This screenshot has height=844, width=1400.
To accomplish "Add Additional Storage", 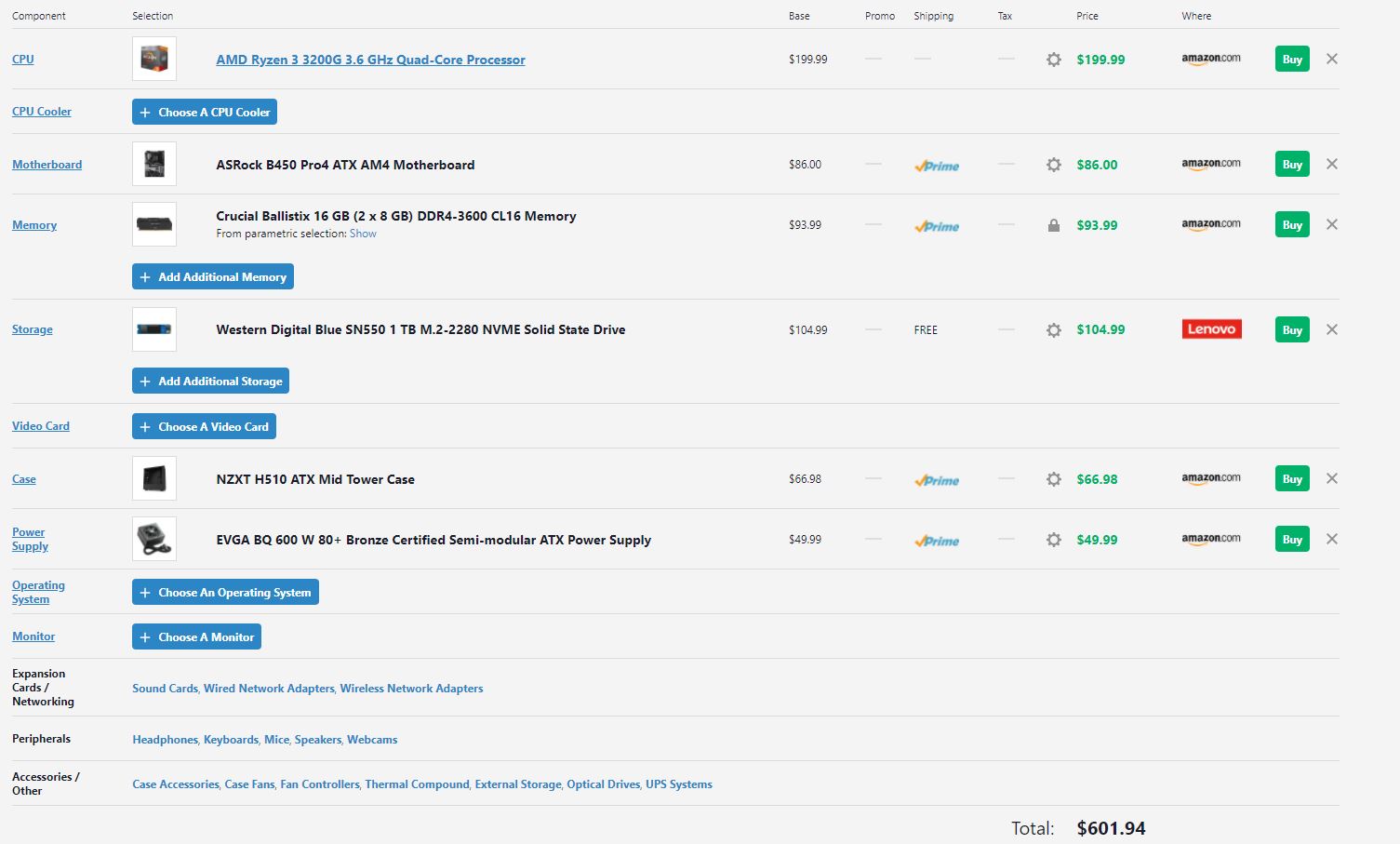I will (210, 381).
